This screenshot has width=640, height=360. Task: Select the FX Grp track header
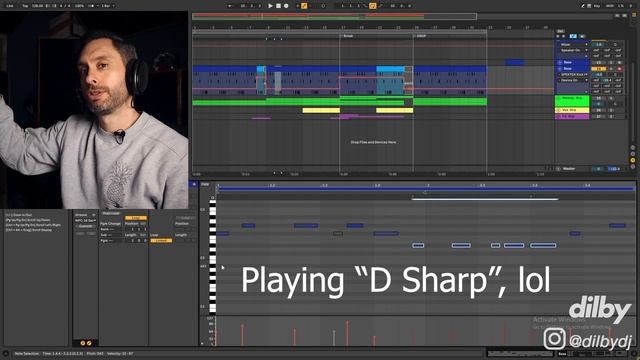point(572,116)
